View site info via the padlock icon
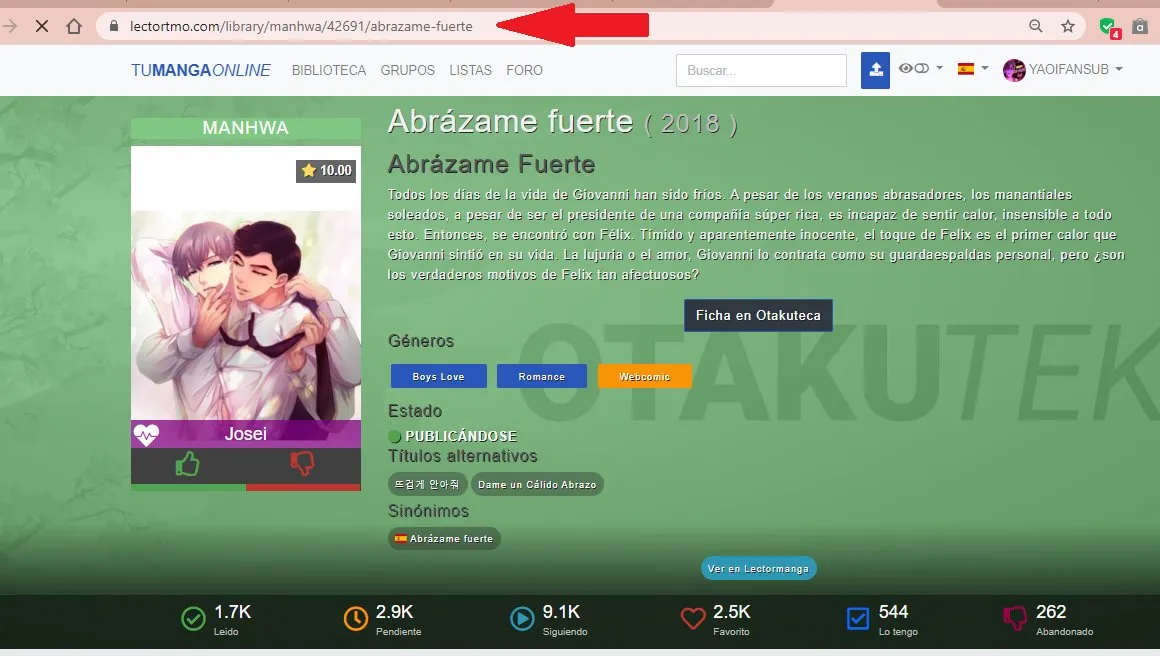This screenshot has height=656, width=1160. 113,26
